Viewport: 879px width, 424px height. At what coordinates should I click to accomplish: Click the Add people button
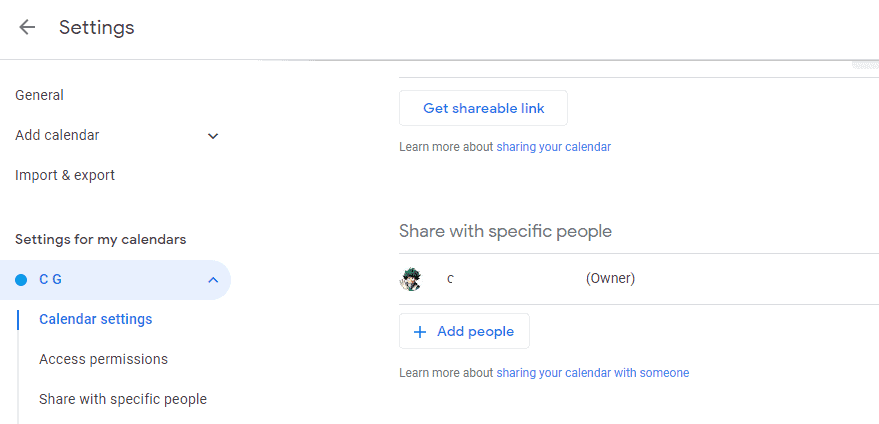(x=464, y=331)
